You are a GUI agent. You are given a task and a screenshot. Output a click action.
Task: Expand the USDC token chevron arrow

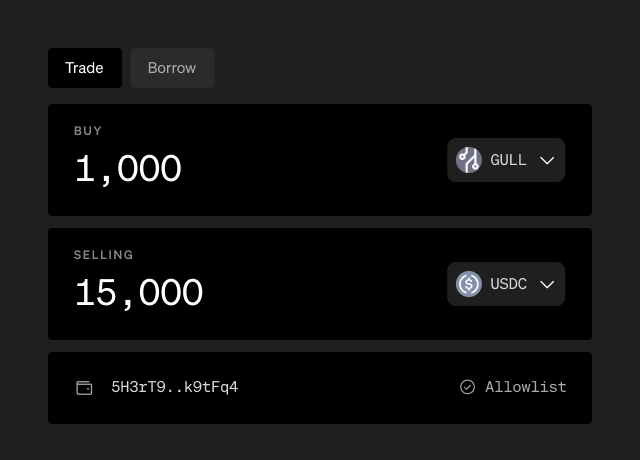click(x=547, y=284)
